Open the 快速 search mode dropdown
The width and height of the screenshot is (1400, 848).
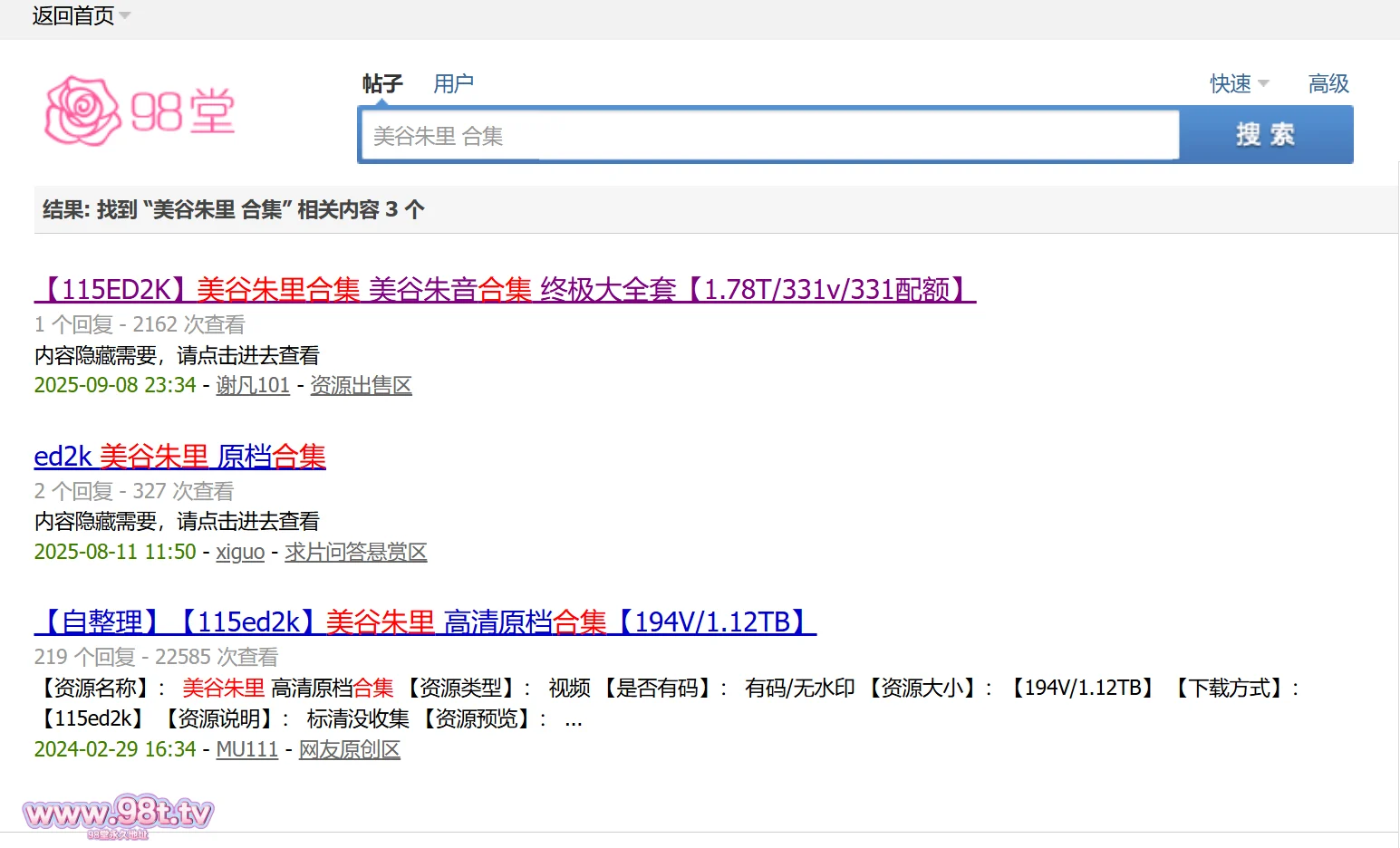pos(1263,83)
